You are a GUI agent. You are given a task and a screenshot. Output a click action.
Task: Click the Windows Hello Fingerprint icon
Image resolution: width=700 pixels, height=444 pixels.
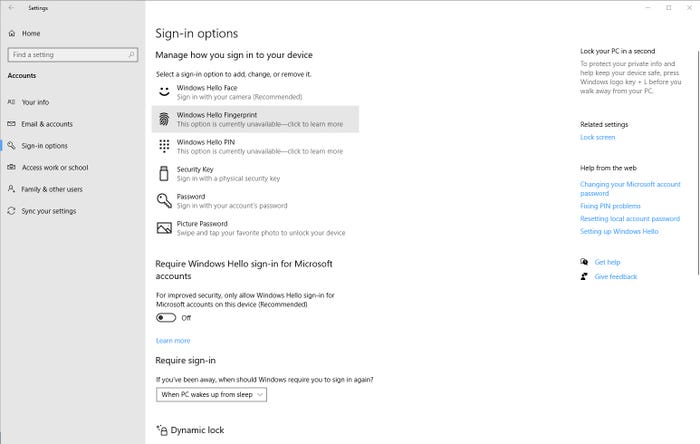tap(164, 119)
